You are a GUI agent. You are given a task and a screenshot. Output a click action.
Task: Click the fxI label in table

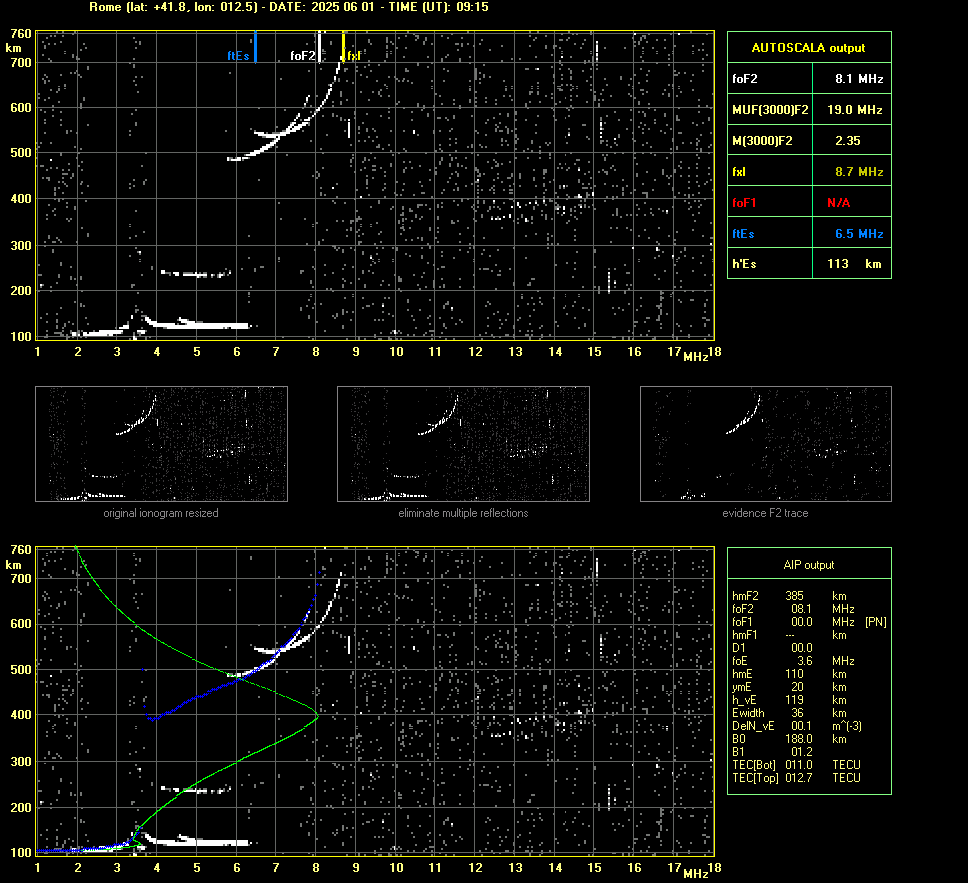738,172
